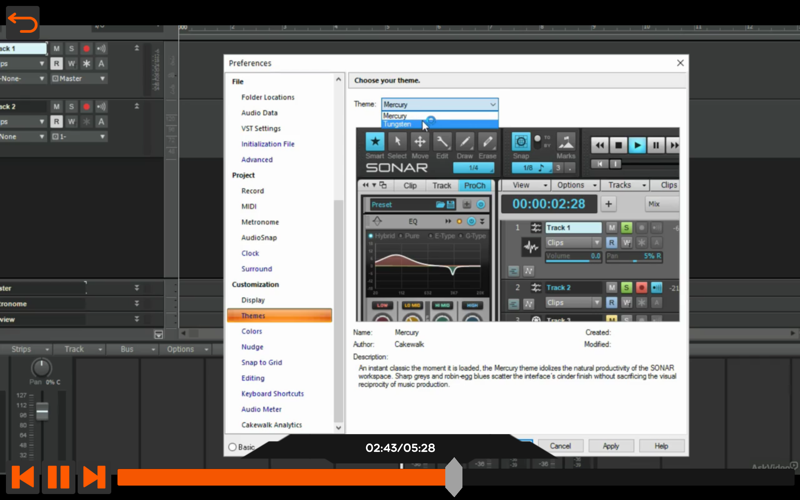800x500 pixels.
Task: Click the Cancel button
Action: click(560, 446)
